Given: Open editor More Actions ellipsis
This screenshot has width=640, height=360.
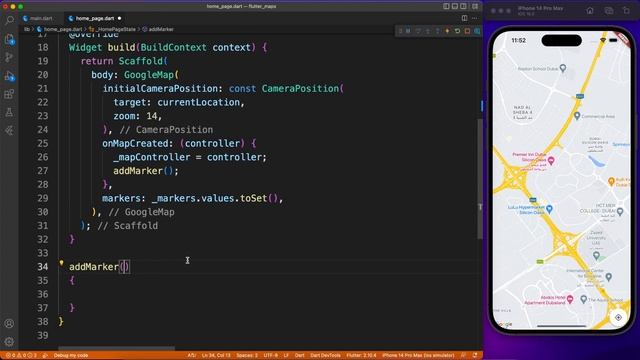Looking at the screenshot, I should click(474, 18).
